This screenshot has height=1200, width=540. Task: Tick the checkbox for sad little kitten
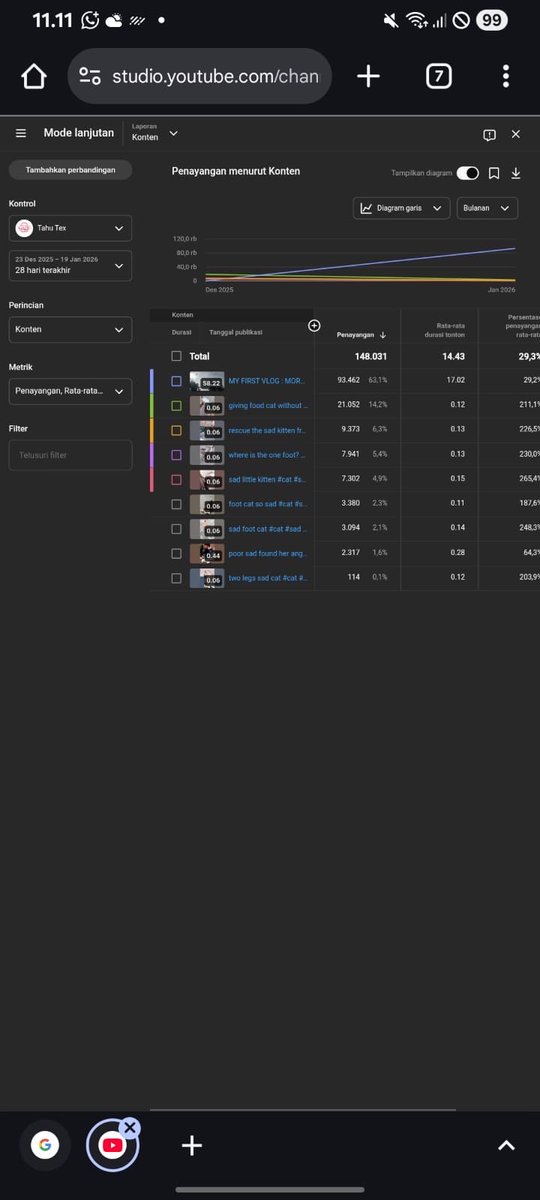[x=176, y=479]
